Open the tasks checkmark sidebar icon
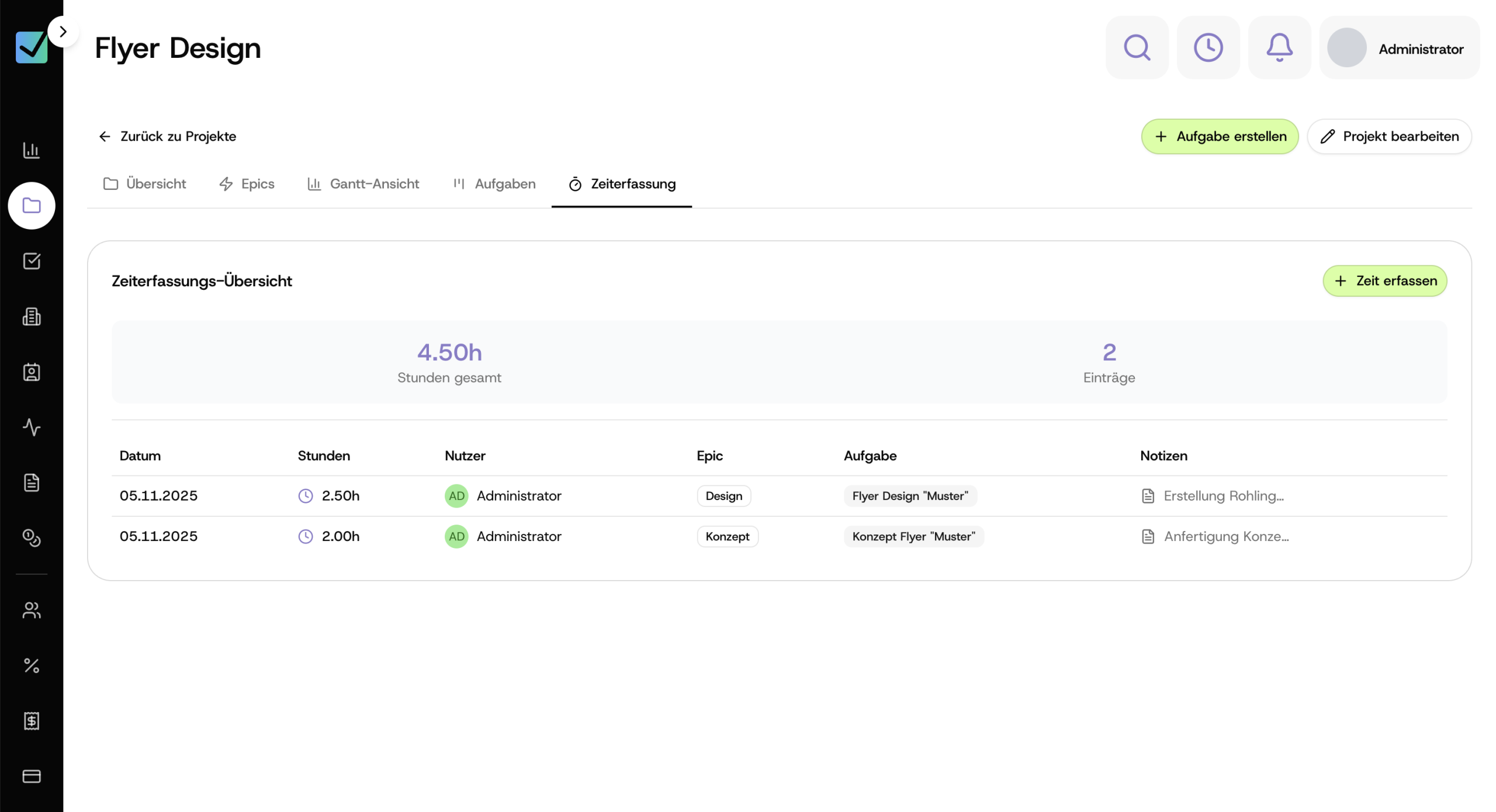 [x=32, y=261]
